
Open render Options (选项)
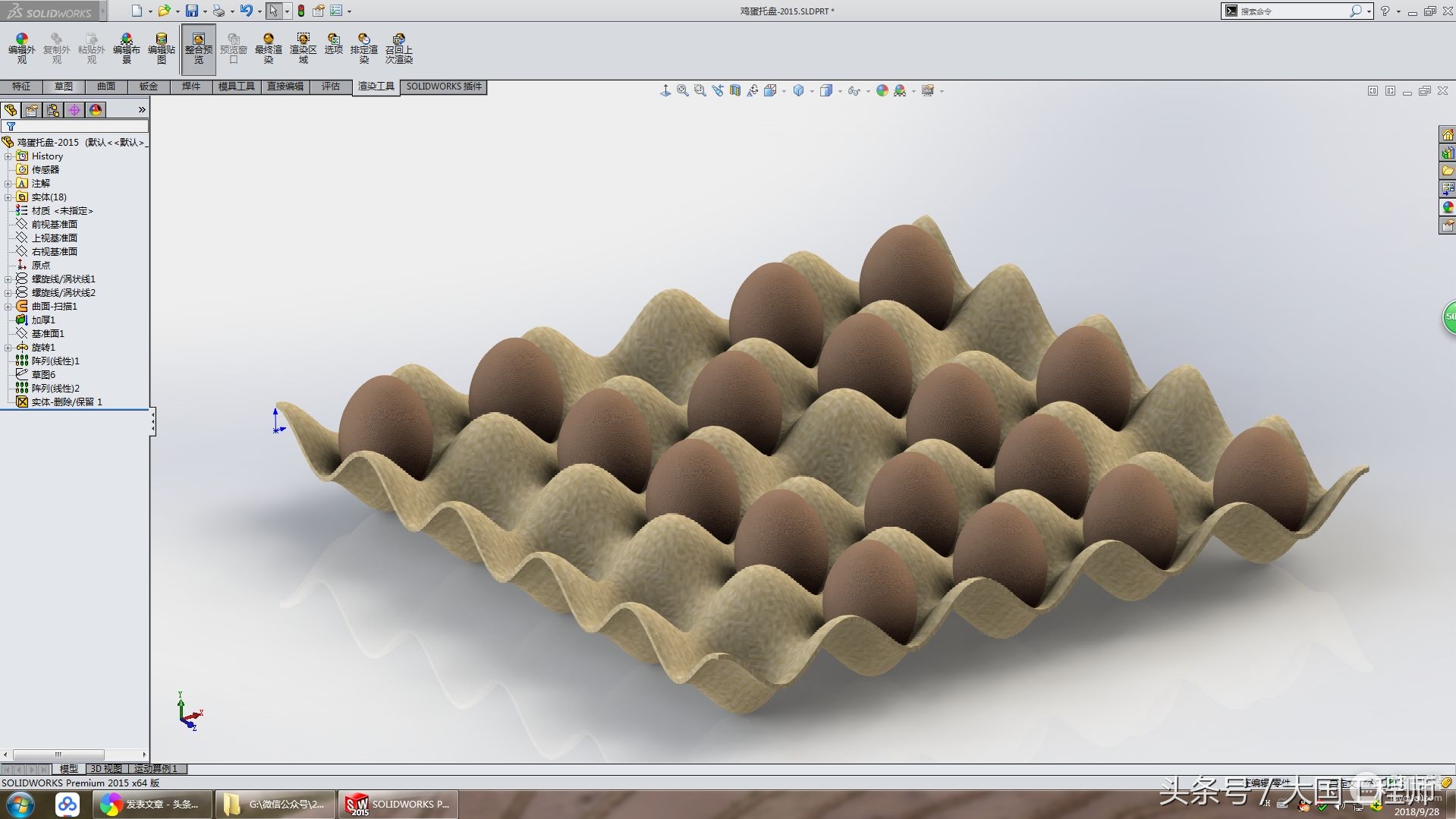click(334, 44)
